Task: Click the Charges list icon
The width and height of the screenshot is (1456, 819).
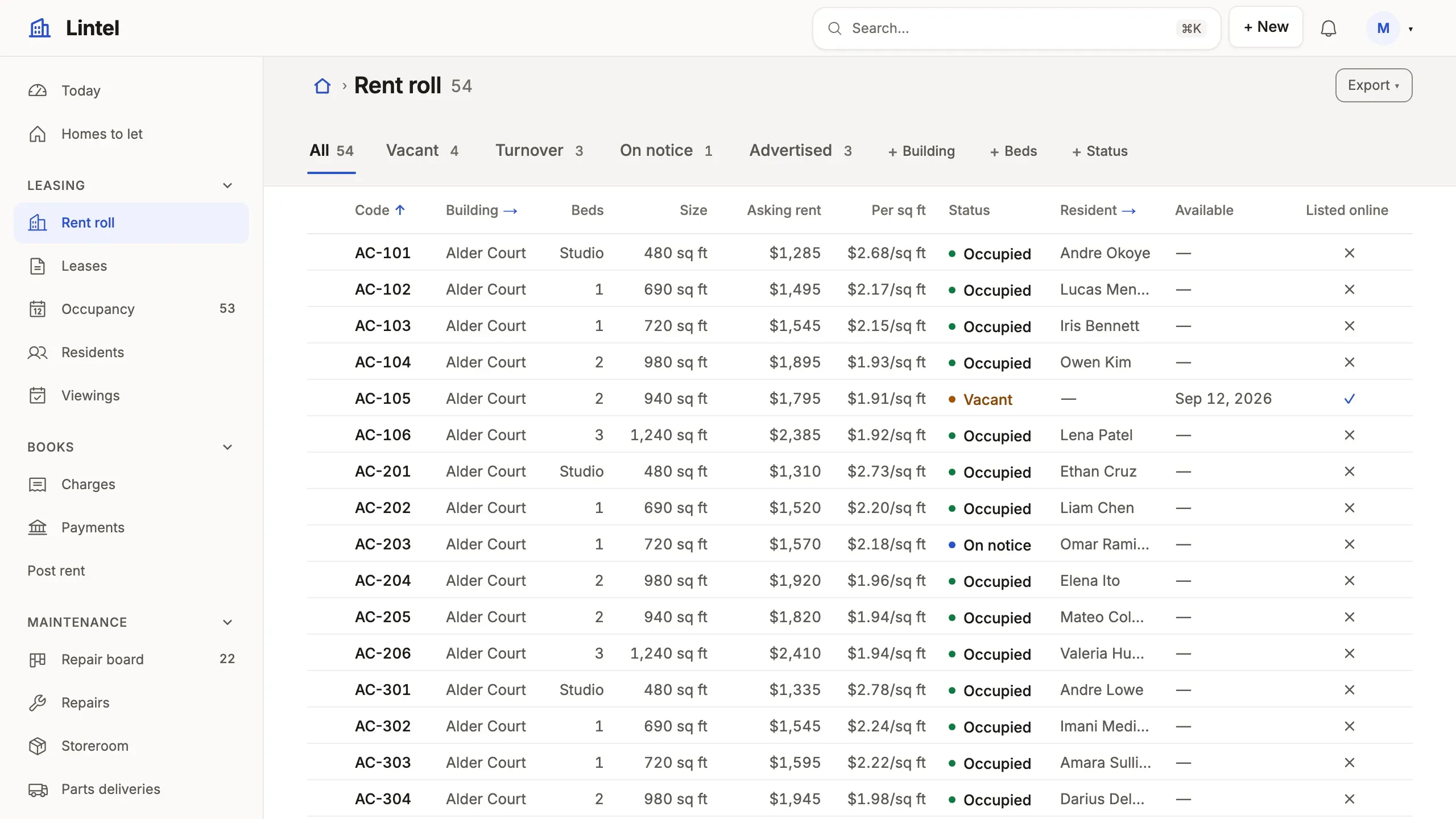Action: click(38, 484)
